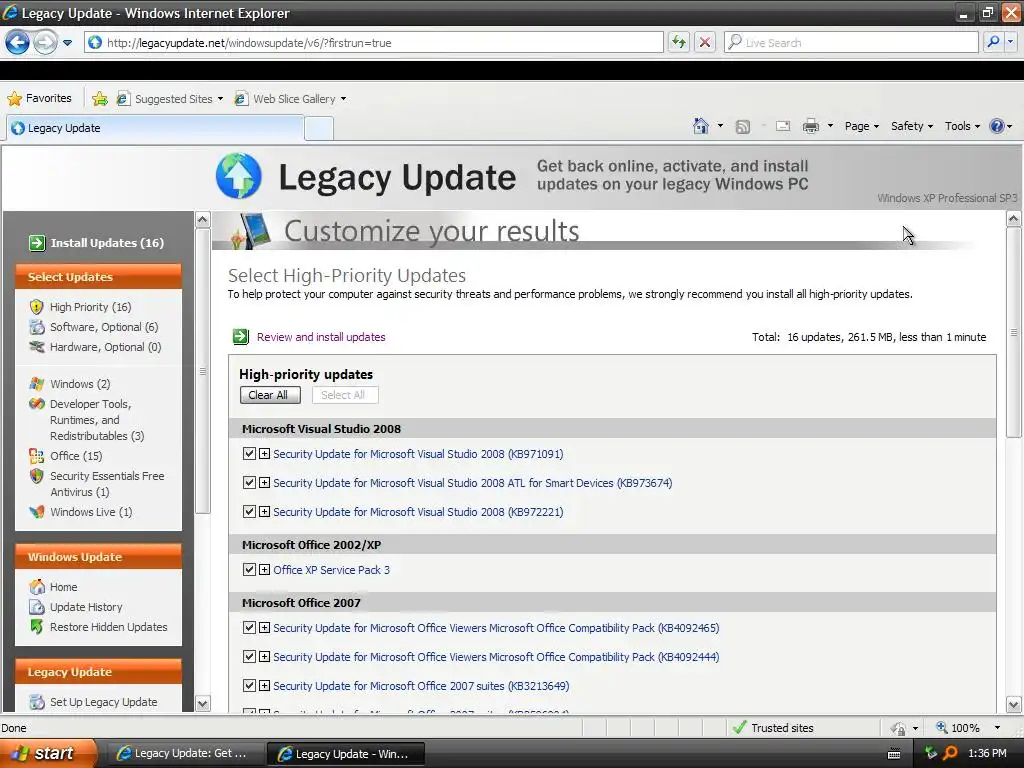This screenshot has width=1024, height=768.
Task: Click the main page scroll down arrow
Action: pos(1013,704)
